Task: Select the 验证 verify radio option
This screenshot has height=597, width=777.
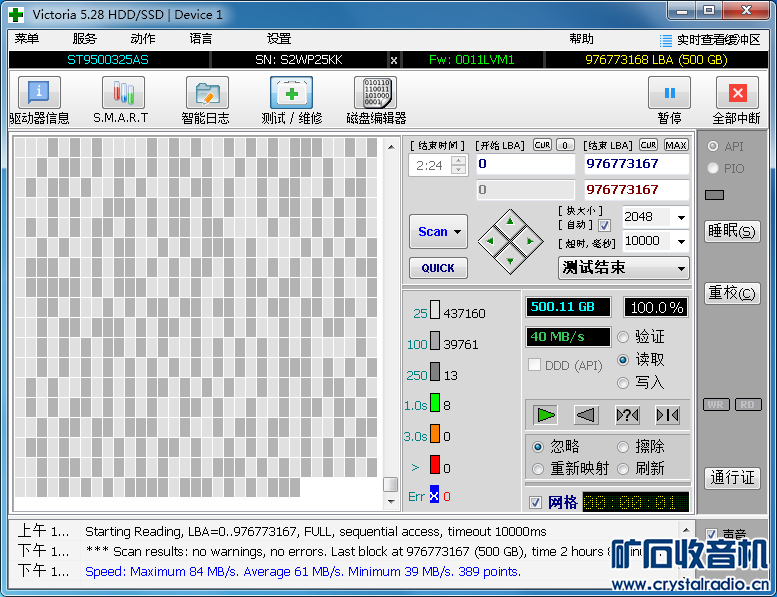Action: tap(624, 338)
